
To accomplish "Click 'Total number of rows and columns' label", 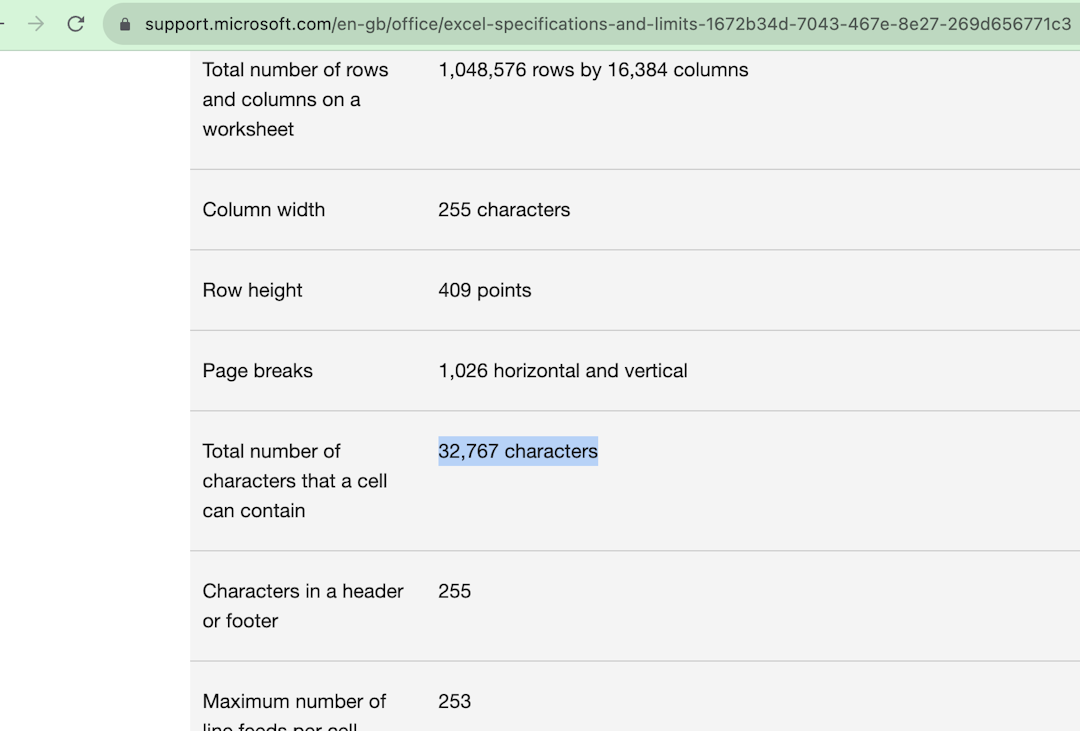I will pyautogui.click(x=295, y=99).
